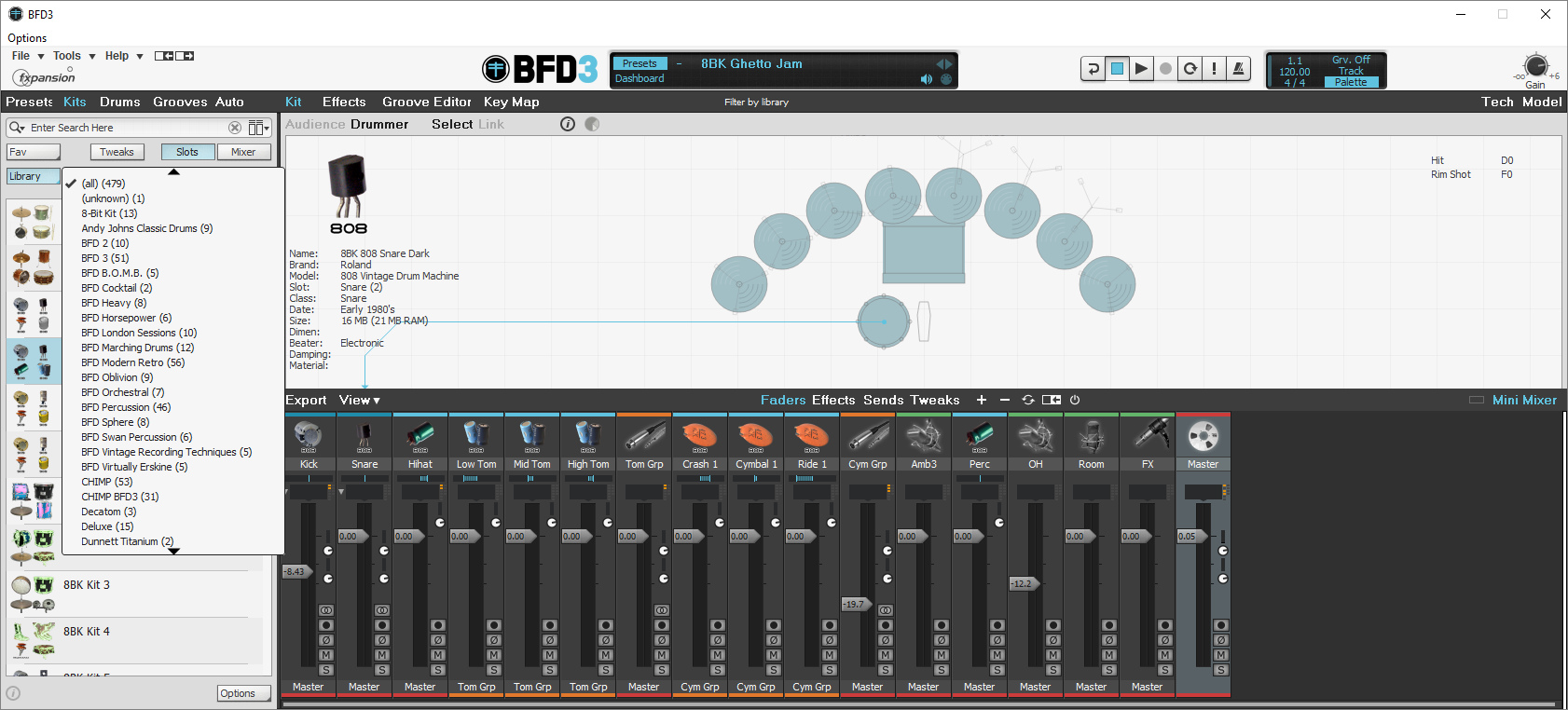Click the mixer power icon

point(1074,400)
